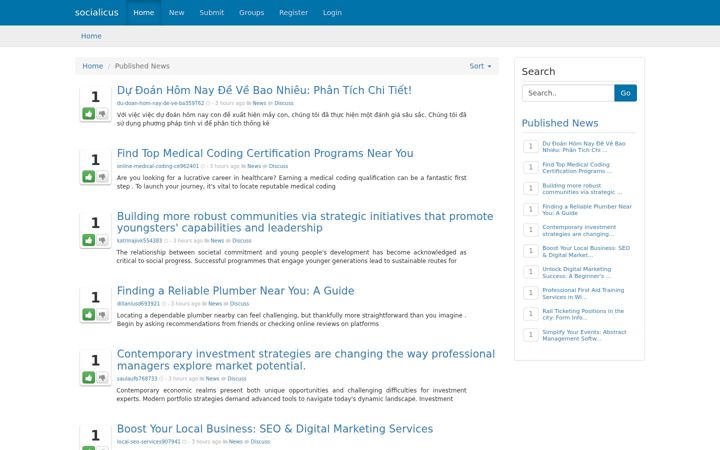
Task: Upvote Contemporary investment strategies article
Action: pyautogui.click(x=89, y=377)
